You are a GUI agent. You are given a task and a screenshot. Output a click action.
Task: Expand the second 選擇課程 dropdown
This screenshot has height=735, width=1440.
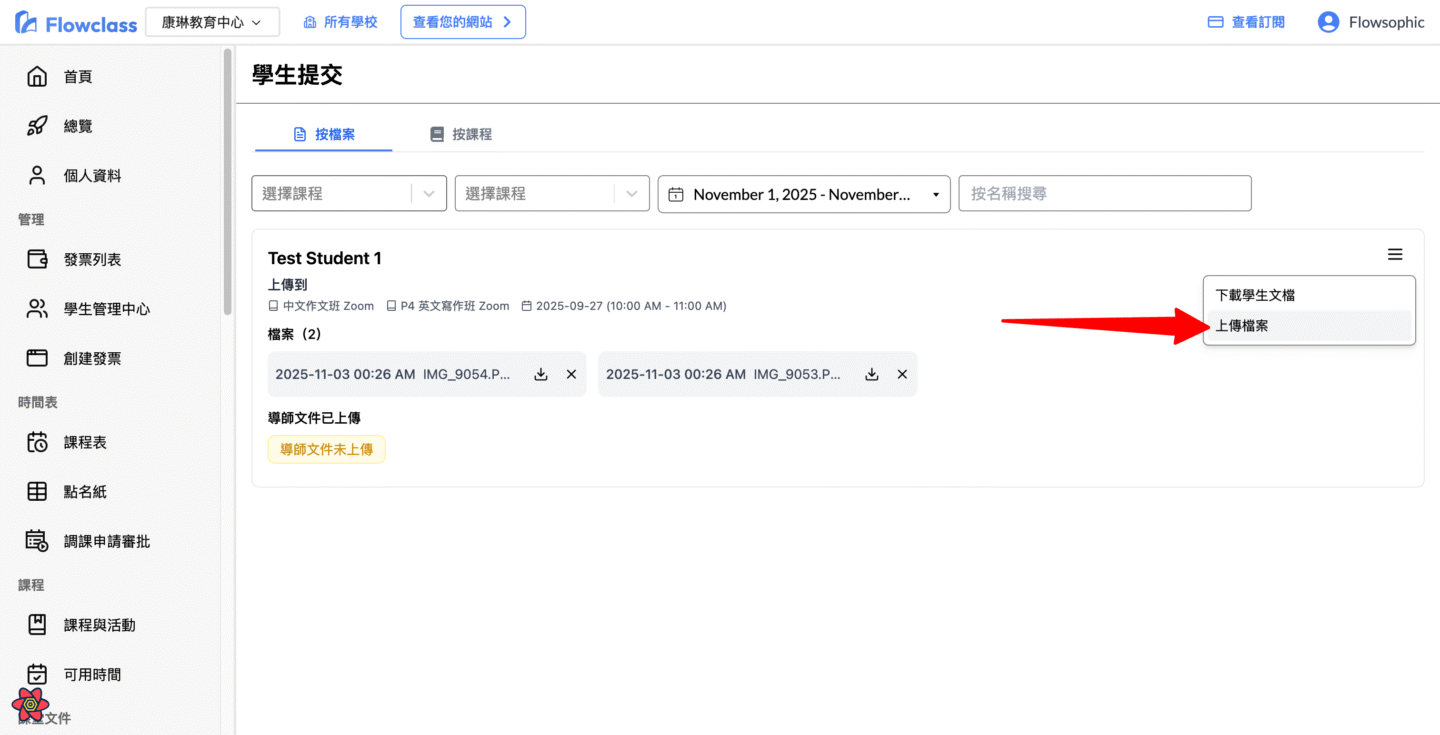click(x=538, y=194)
